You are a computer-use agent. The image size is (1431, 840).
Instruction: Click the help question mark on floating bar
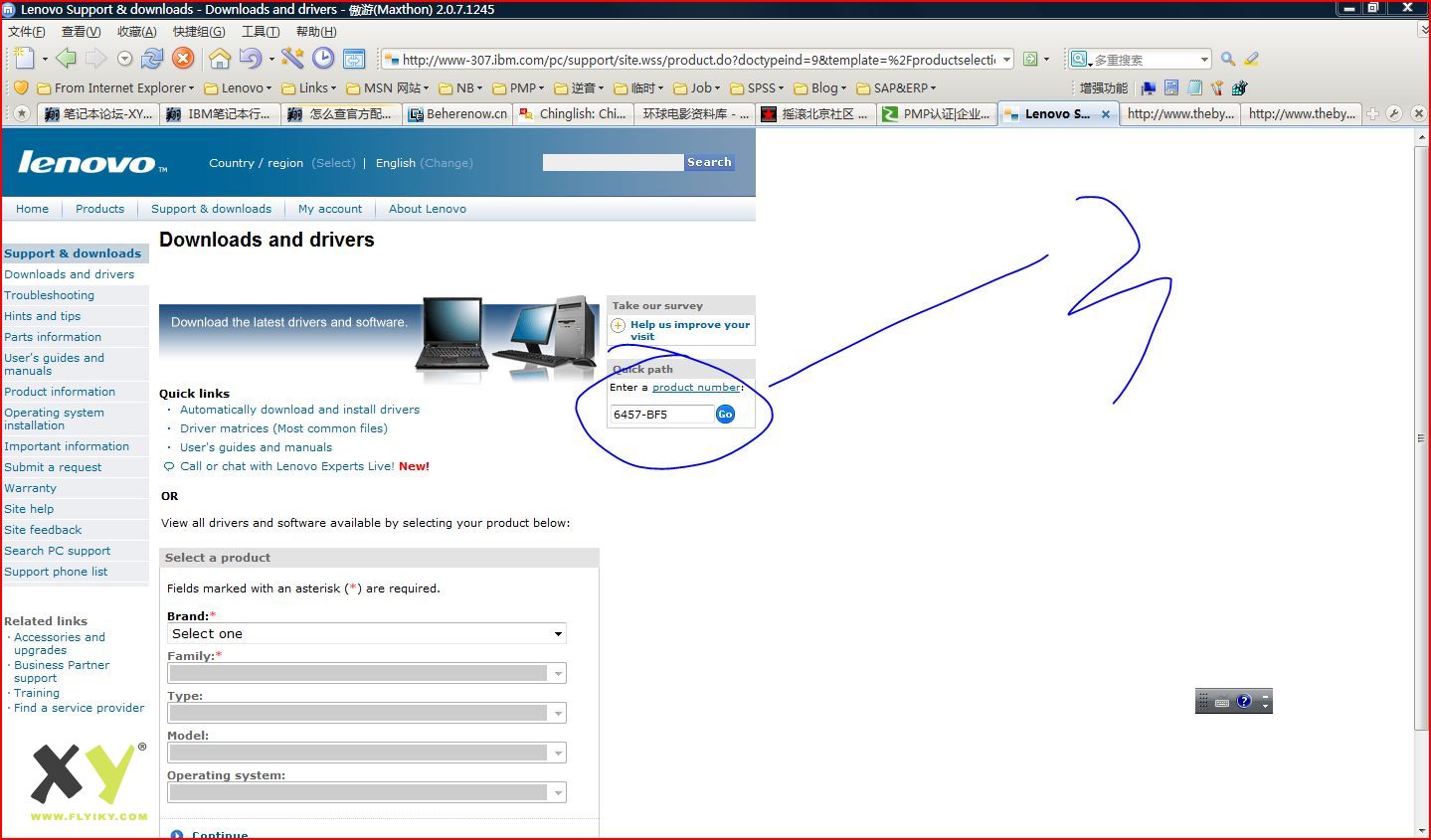point(1243,701)
